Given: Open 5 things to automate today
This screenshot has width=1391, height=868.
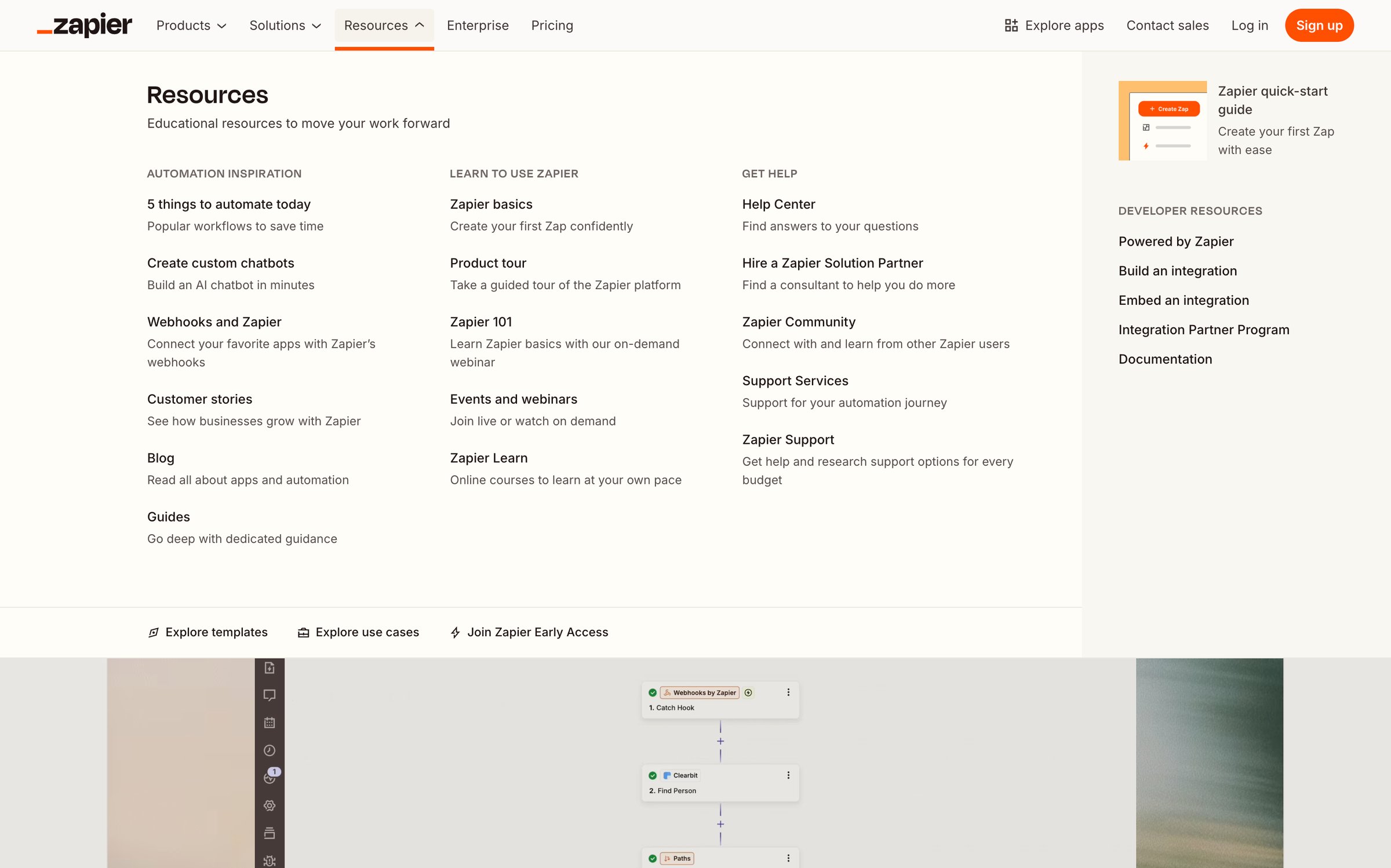Looking at the screenshot, I should (x=229, y=204).
